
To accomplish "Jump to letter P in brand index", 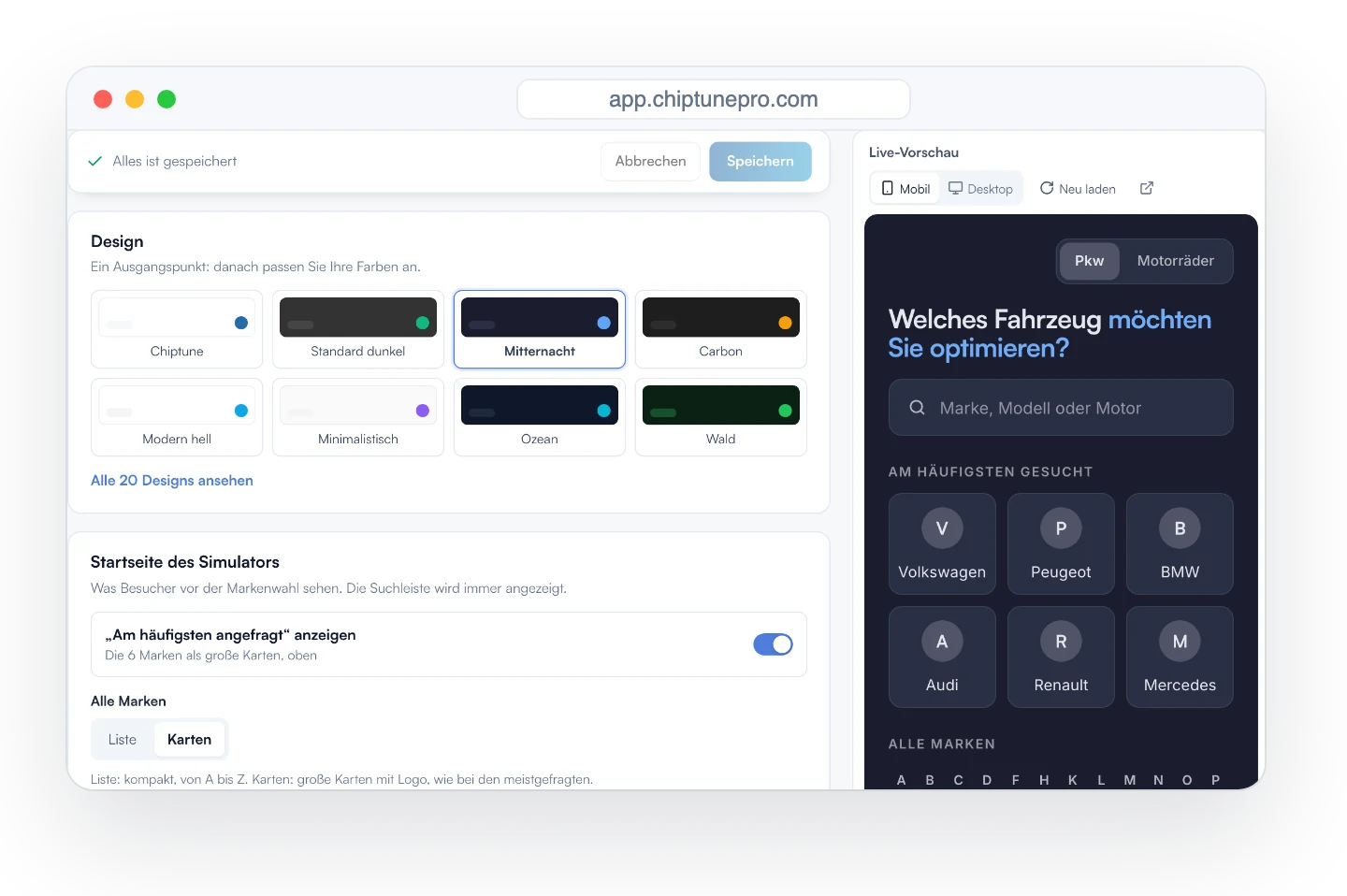I will 1216,780.
